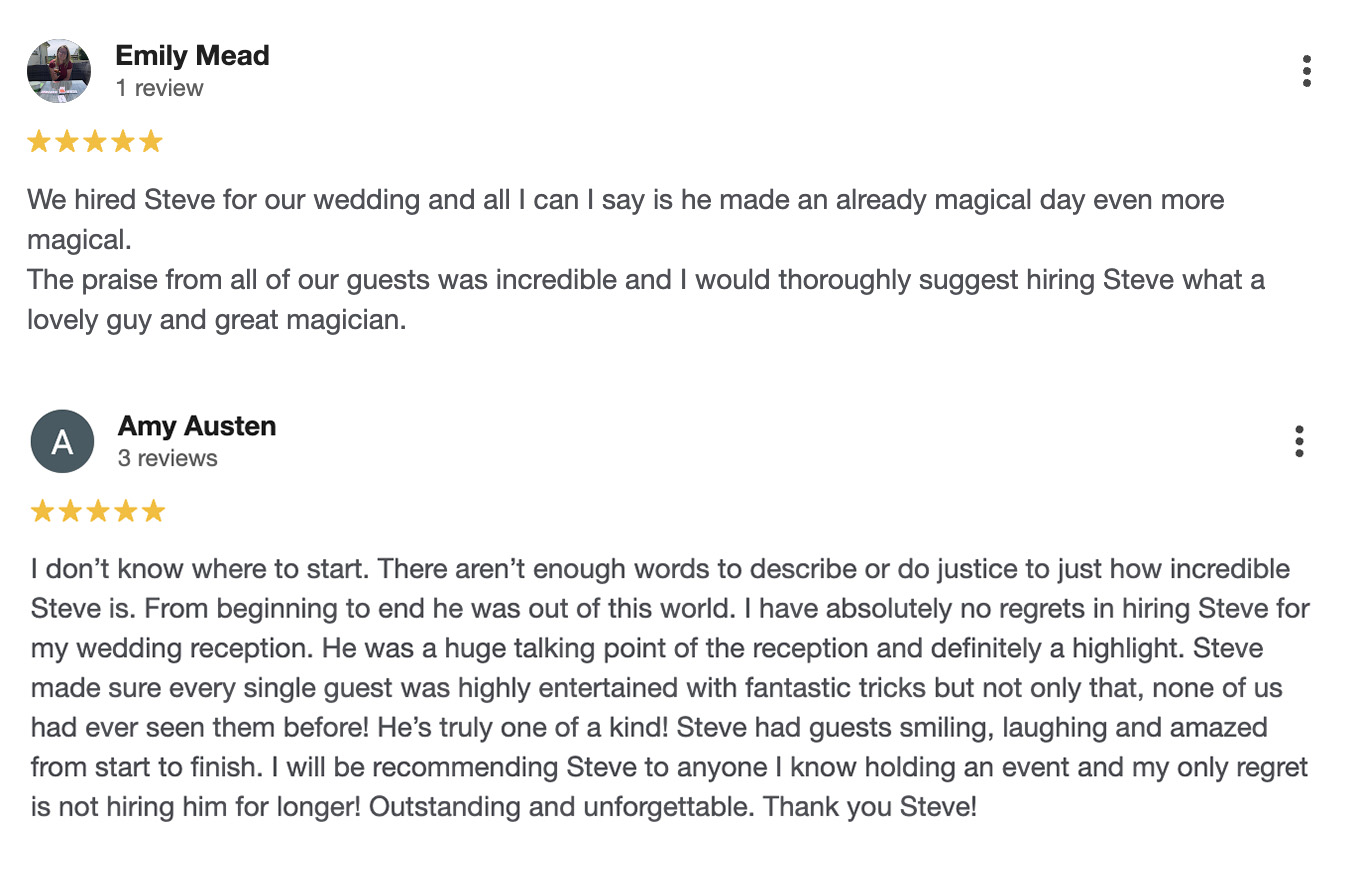Viewport: 1360px width, 882px height.
Task: Click the second star in Amy Austen's rating
Action: (x=71, y=510)
